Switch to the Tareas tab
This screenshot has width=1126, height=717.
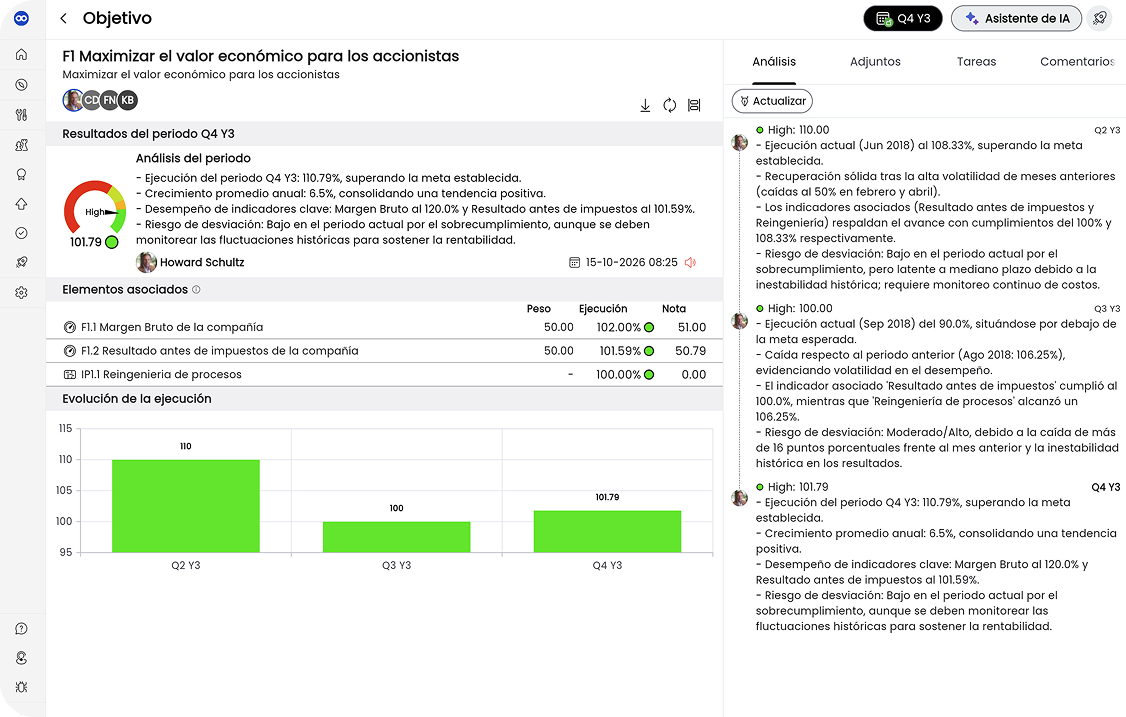[976, 62]
